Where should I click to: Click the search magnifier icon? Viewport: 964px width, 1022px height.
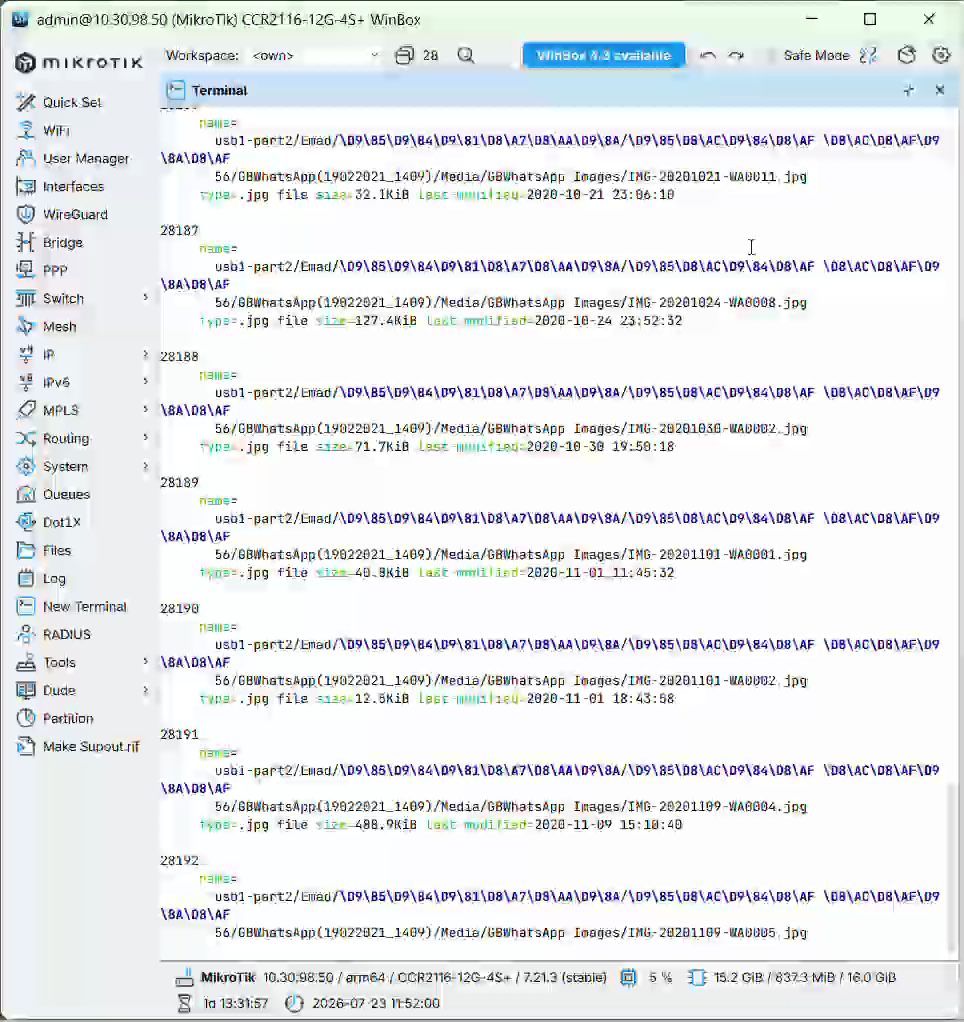[466, 55]
